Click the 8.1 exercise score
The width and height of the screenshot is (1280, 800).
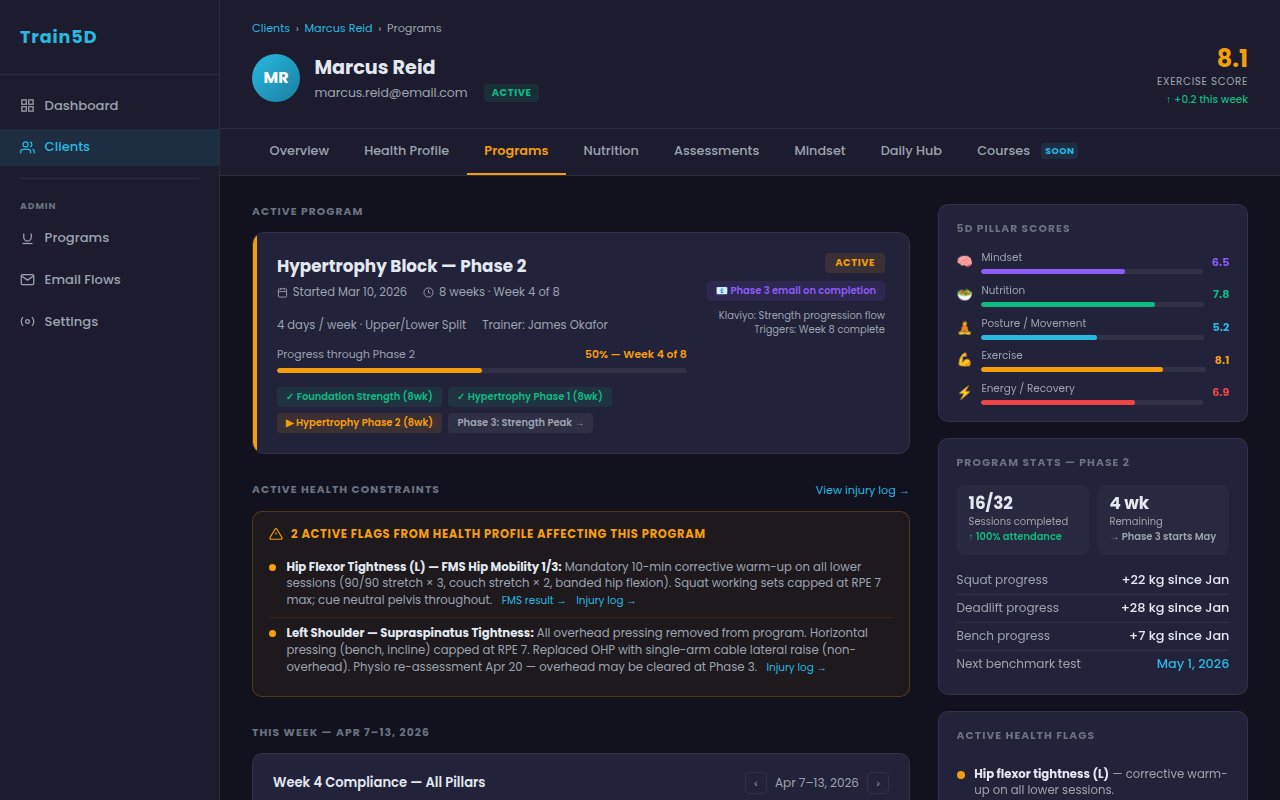pos(1232,58)
